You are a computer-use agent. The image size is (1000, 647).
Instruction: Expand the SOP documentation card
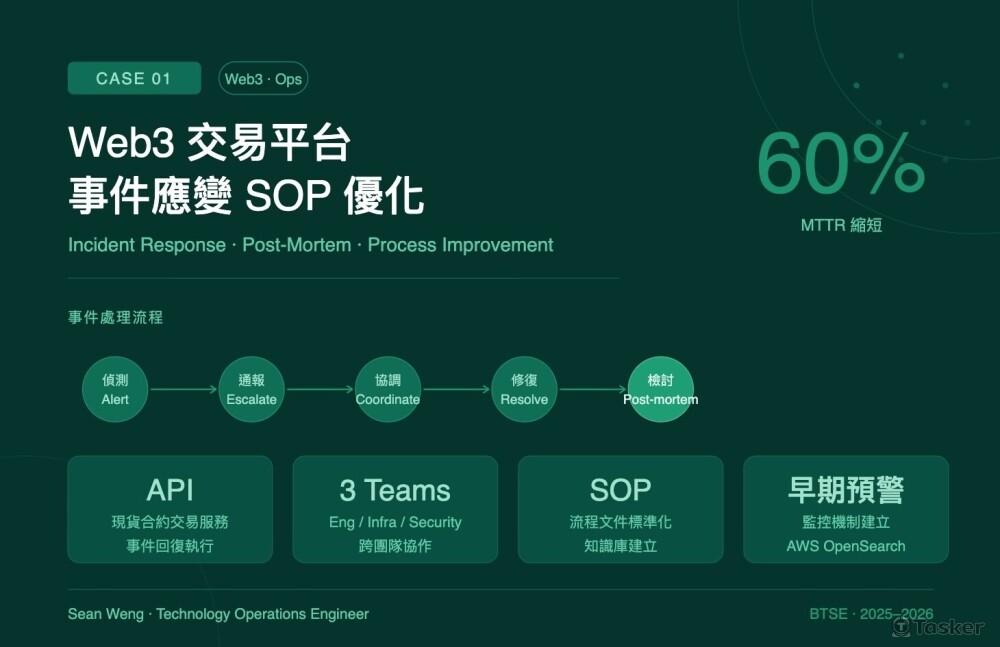[x=620, y=509]
